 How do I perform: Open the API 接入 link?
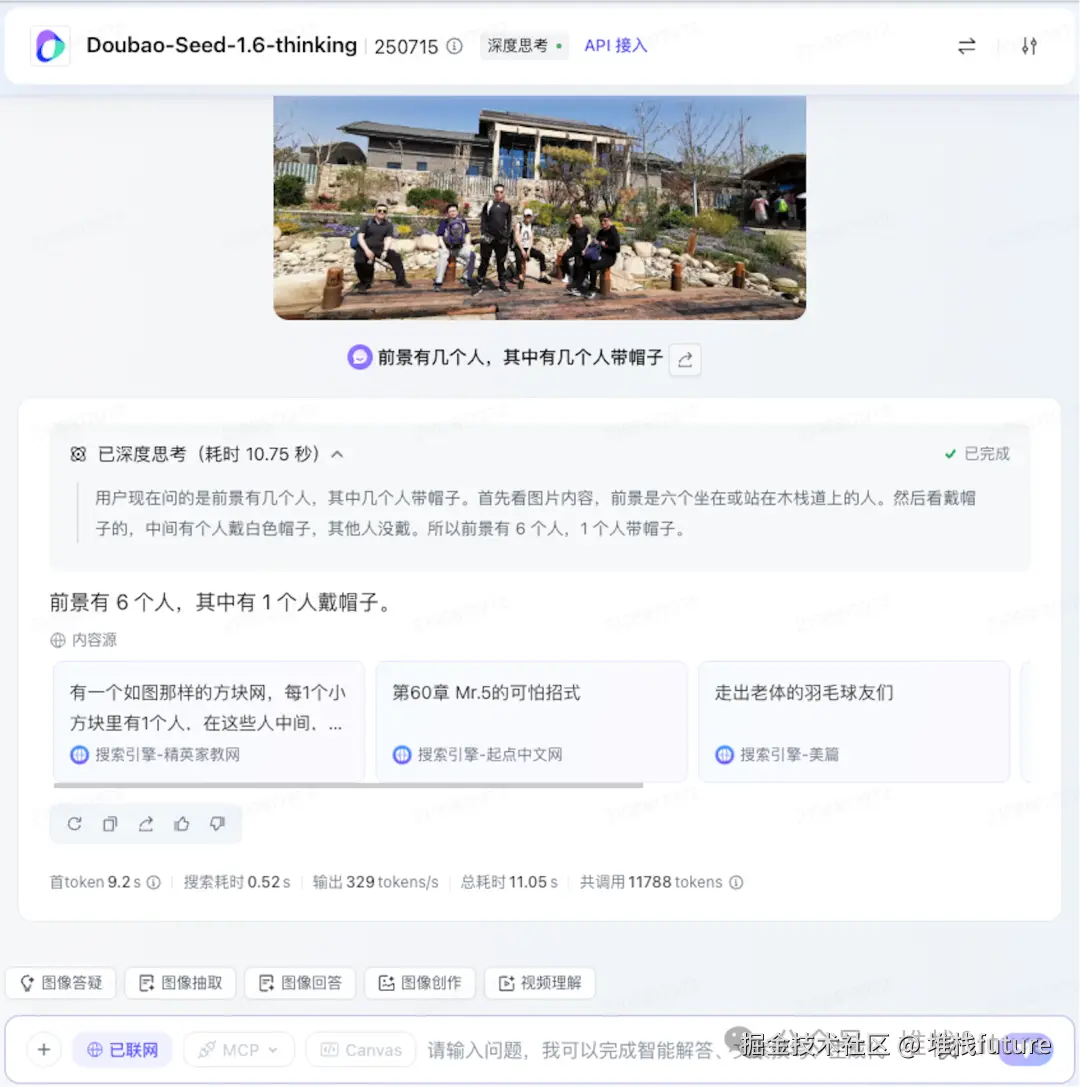(x=614, y=45)
